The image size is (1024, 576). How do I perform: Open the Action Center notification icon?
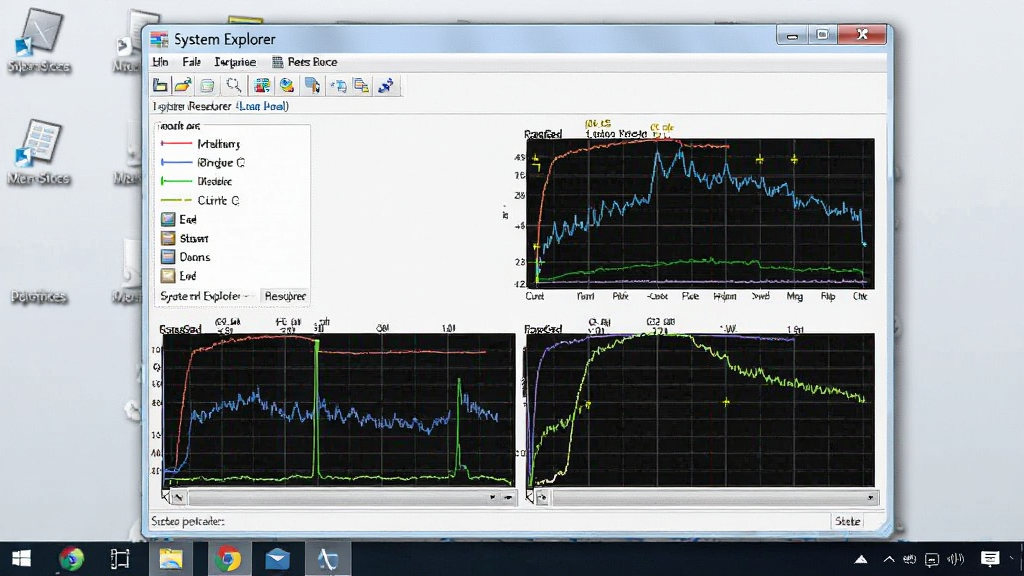tap(990, 558)
